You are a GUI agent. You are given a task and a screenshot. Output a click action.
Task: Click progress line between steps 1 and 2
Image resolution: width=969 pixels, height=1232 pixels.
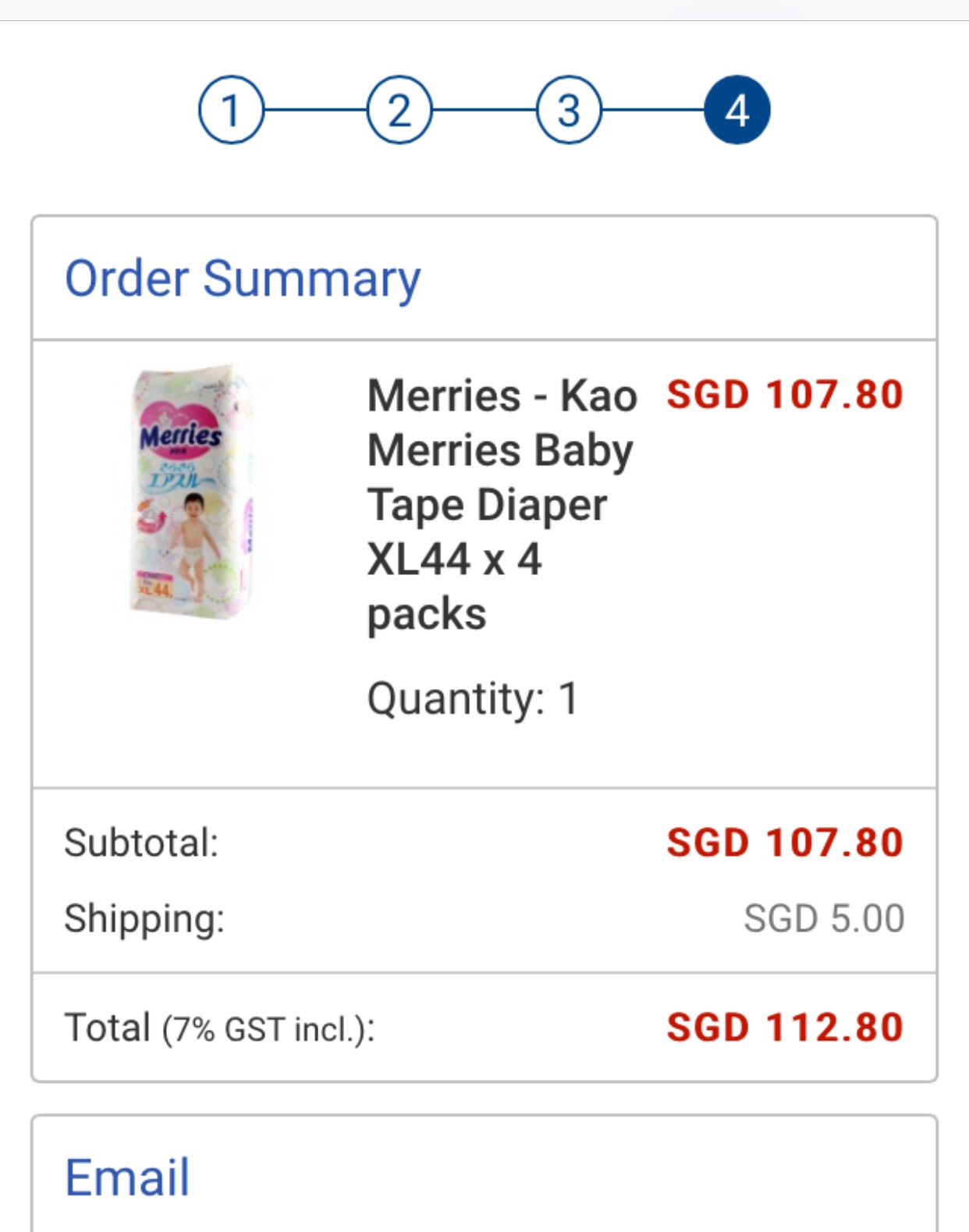315,110
